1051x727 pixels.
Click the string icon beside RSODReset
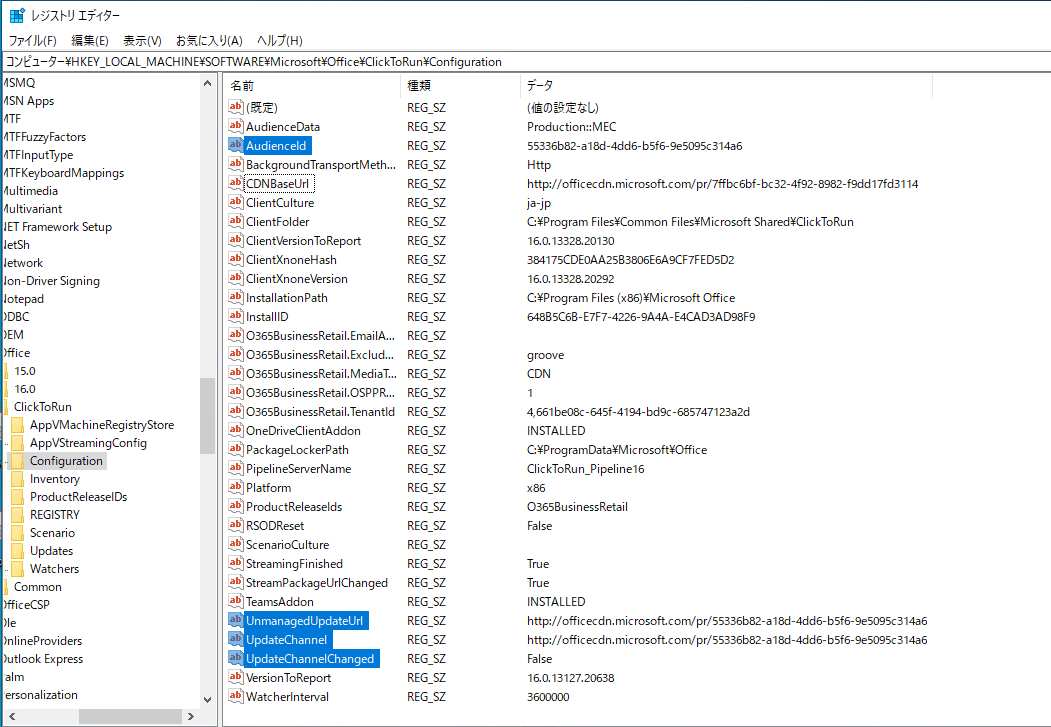[x=235, y=525]
